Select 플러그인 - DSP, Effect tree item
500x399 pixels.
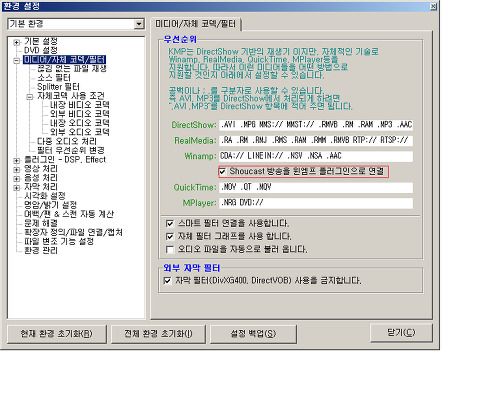click(x=65, y=160)
